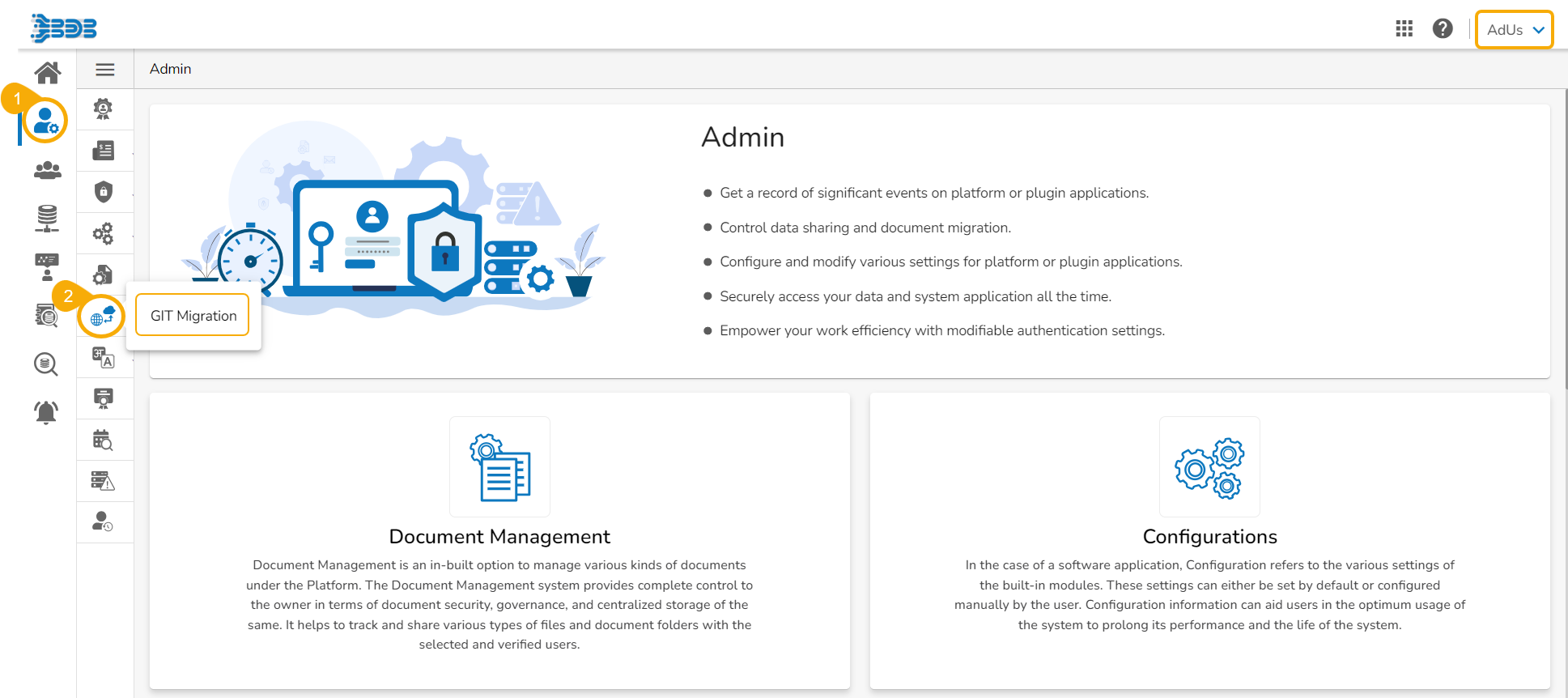Open the certificate icon in admin menu

click(x=104, y=398)
